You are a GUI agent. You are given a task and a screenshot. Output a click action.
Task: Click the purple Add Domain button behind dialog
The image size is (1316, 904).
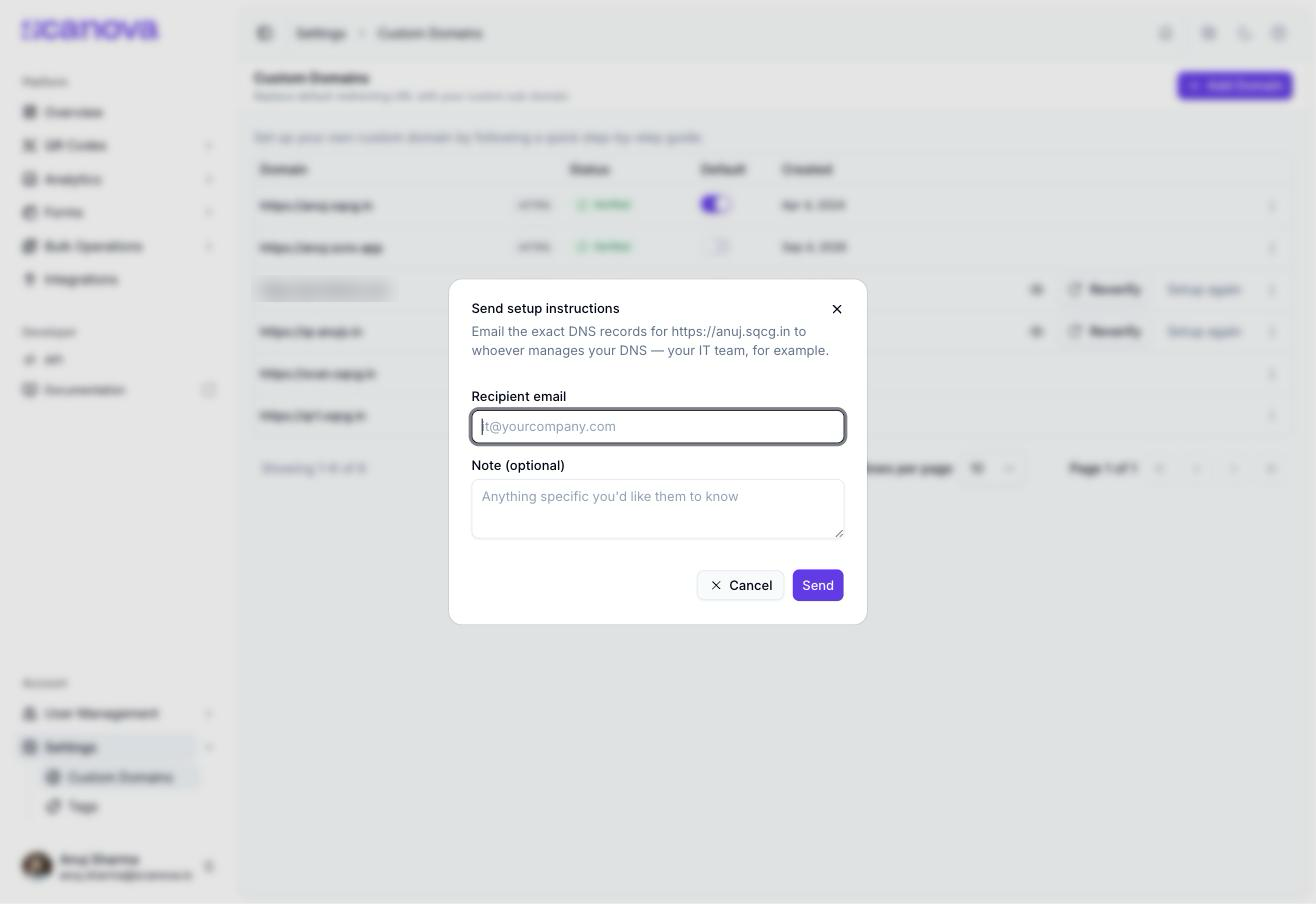click(x=1234, y=85)
